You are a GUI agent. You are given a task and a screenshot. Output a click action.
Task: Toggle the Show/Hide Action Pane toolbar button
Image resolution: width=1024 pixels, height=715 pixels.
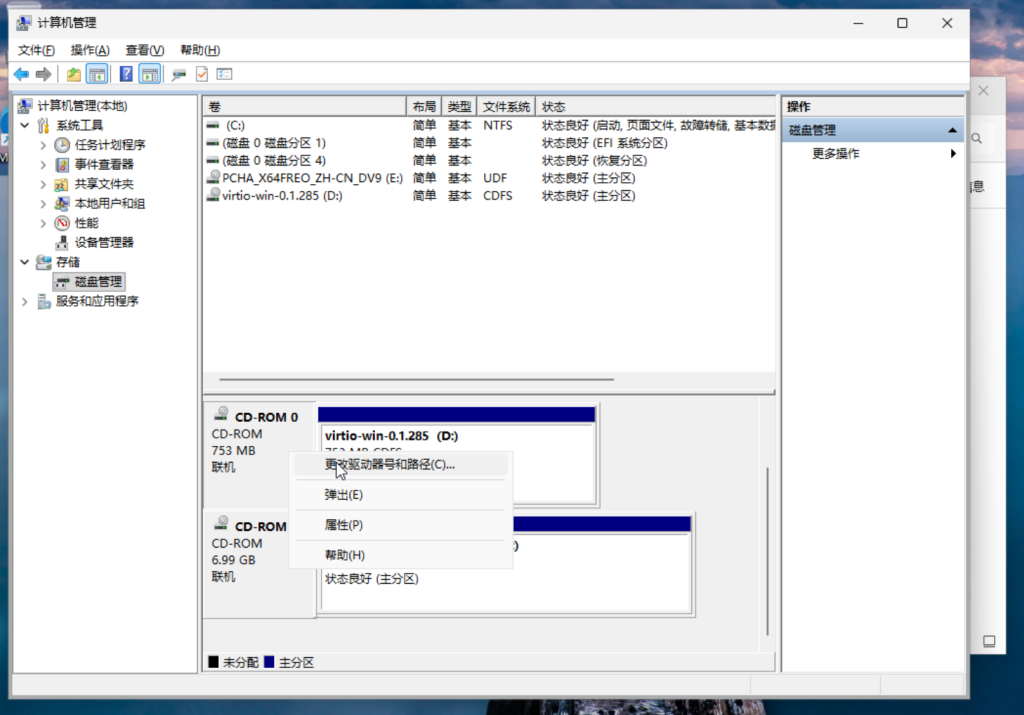(x=149, y=74)
